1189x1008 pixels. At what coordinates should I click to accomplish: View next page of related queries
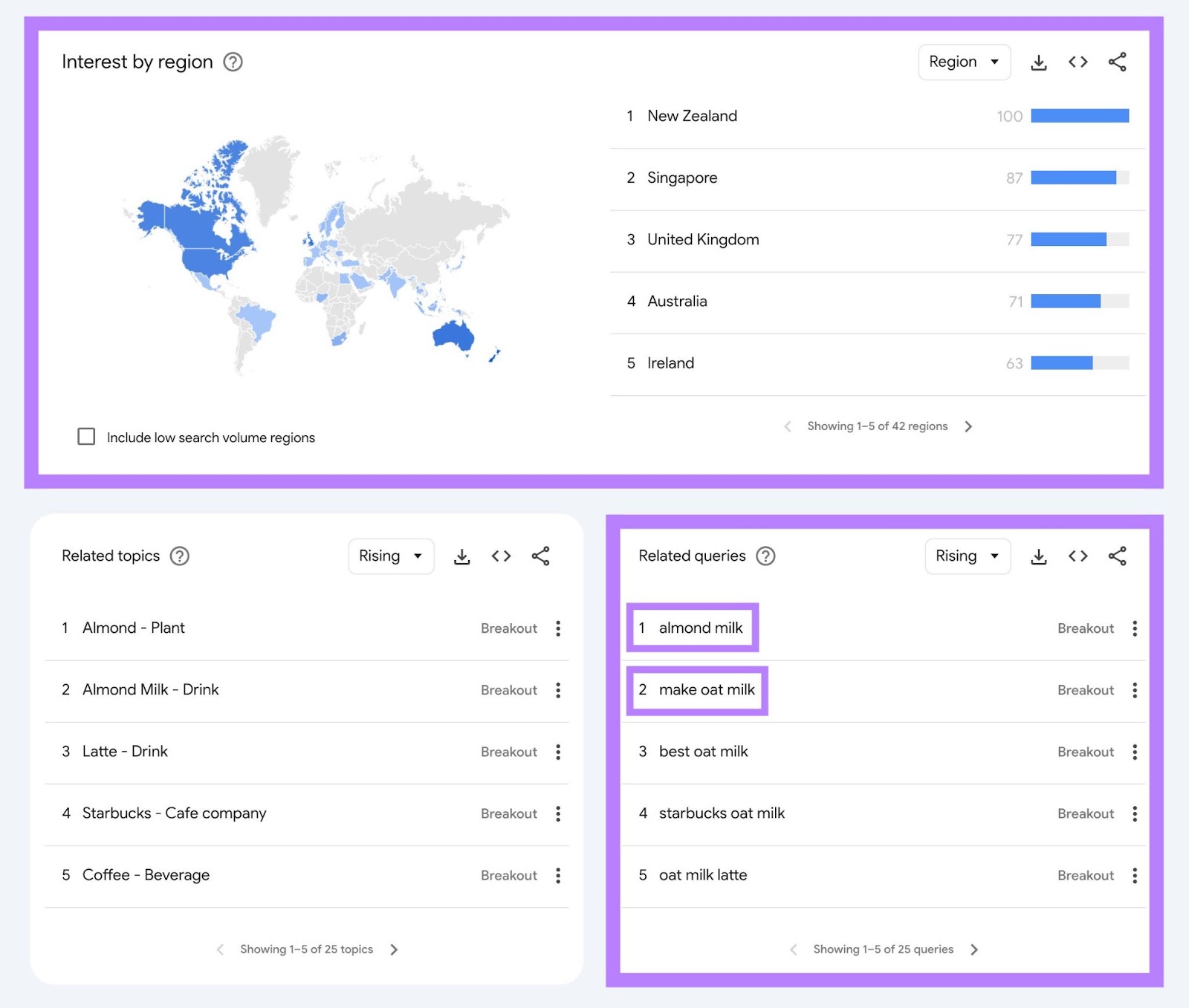(x=973, y=949)
